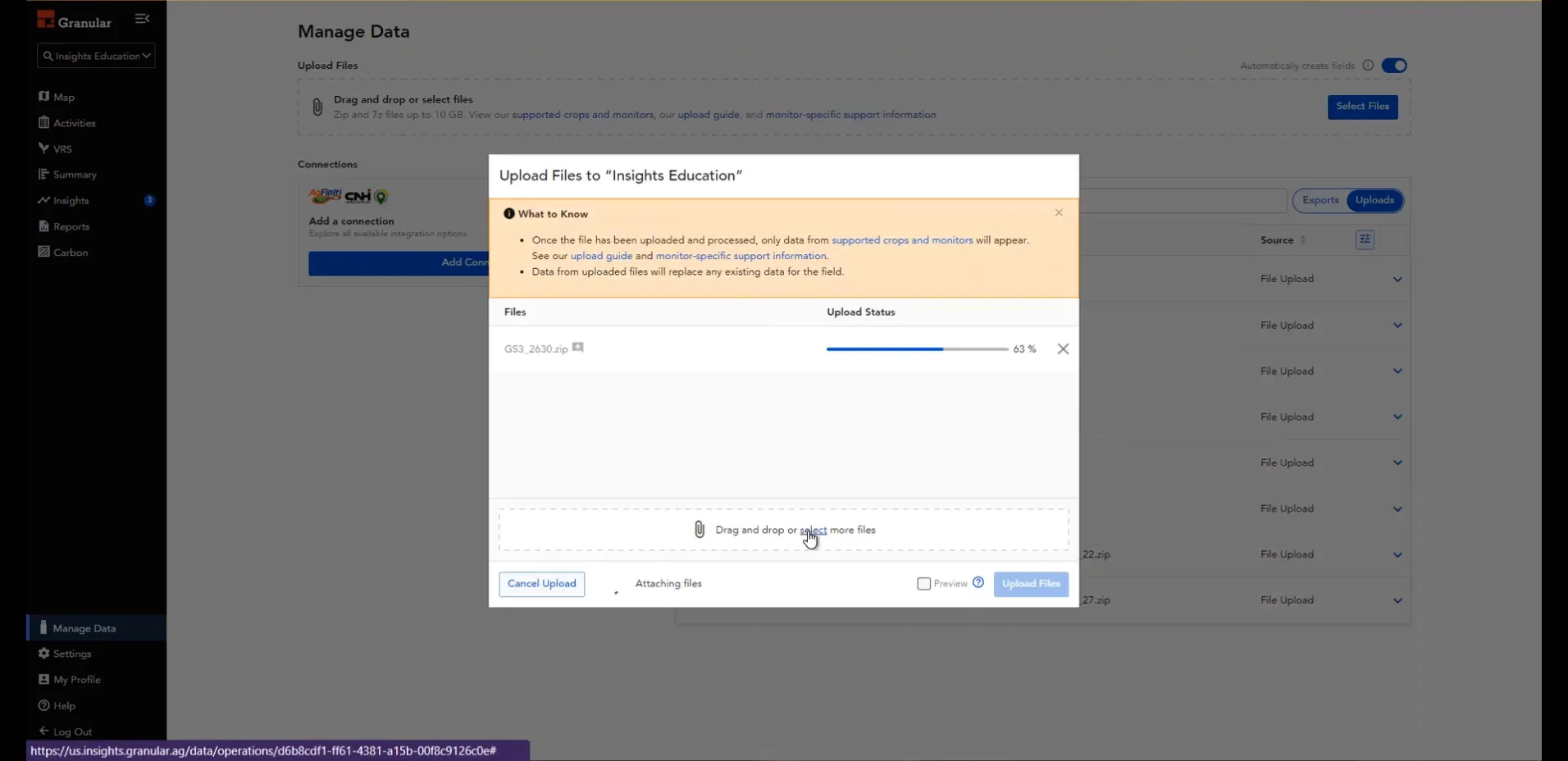This screenshot has width=1568, height=761.
Task: Click info icon beside Automatically create fields
Action: [x=1368, y=66]
